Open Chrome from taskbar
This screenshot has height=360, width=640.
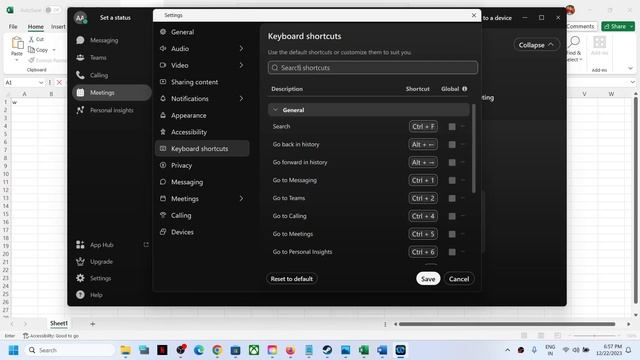217,350
